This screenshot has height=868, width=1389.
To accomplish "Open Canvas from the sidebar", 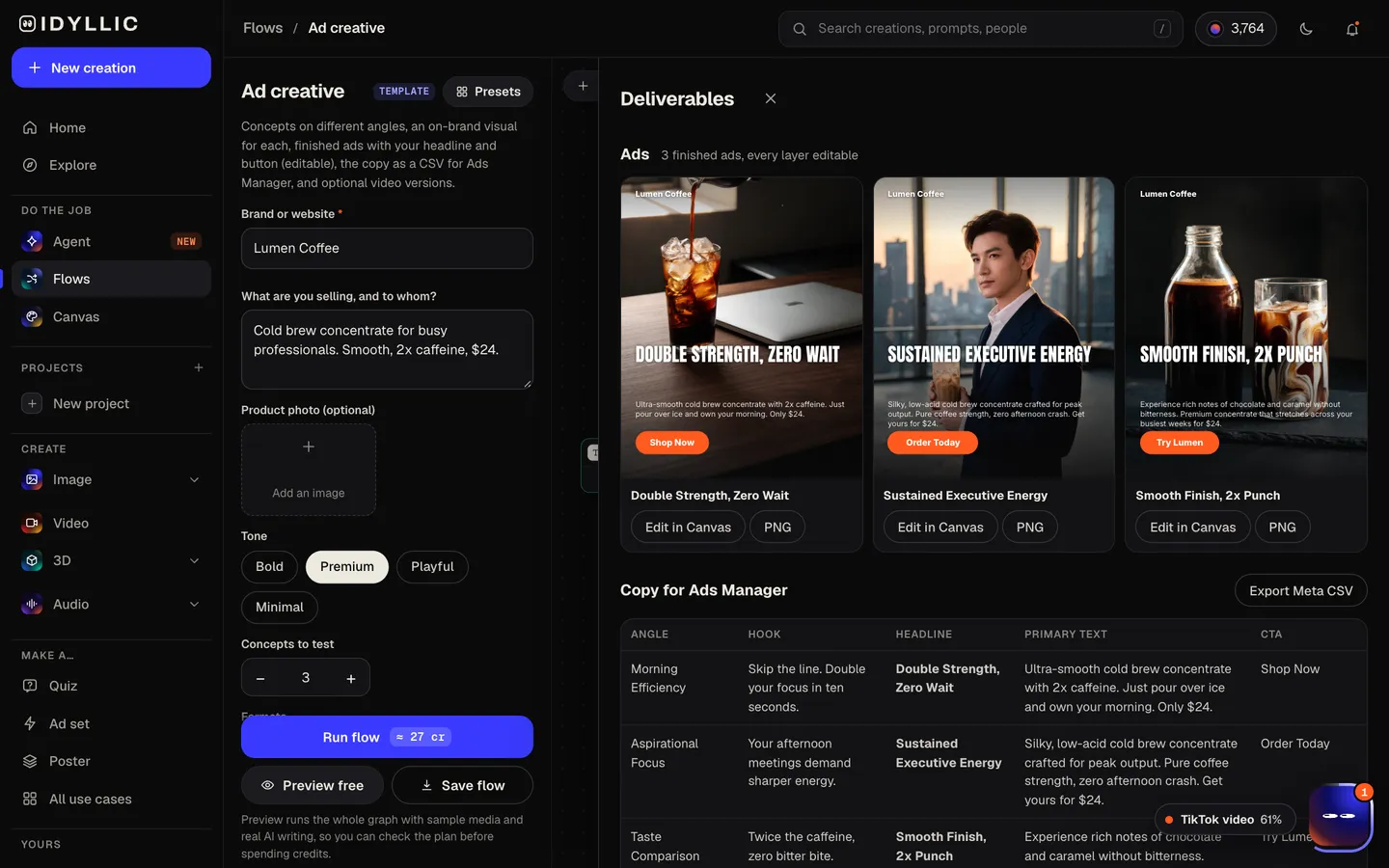I will [111, 316].
